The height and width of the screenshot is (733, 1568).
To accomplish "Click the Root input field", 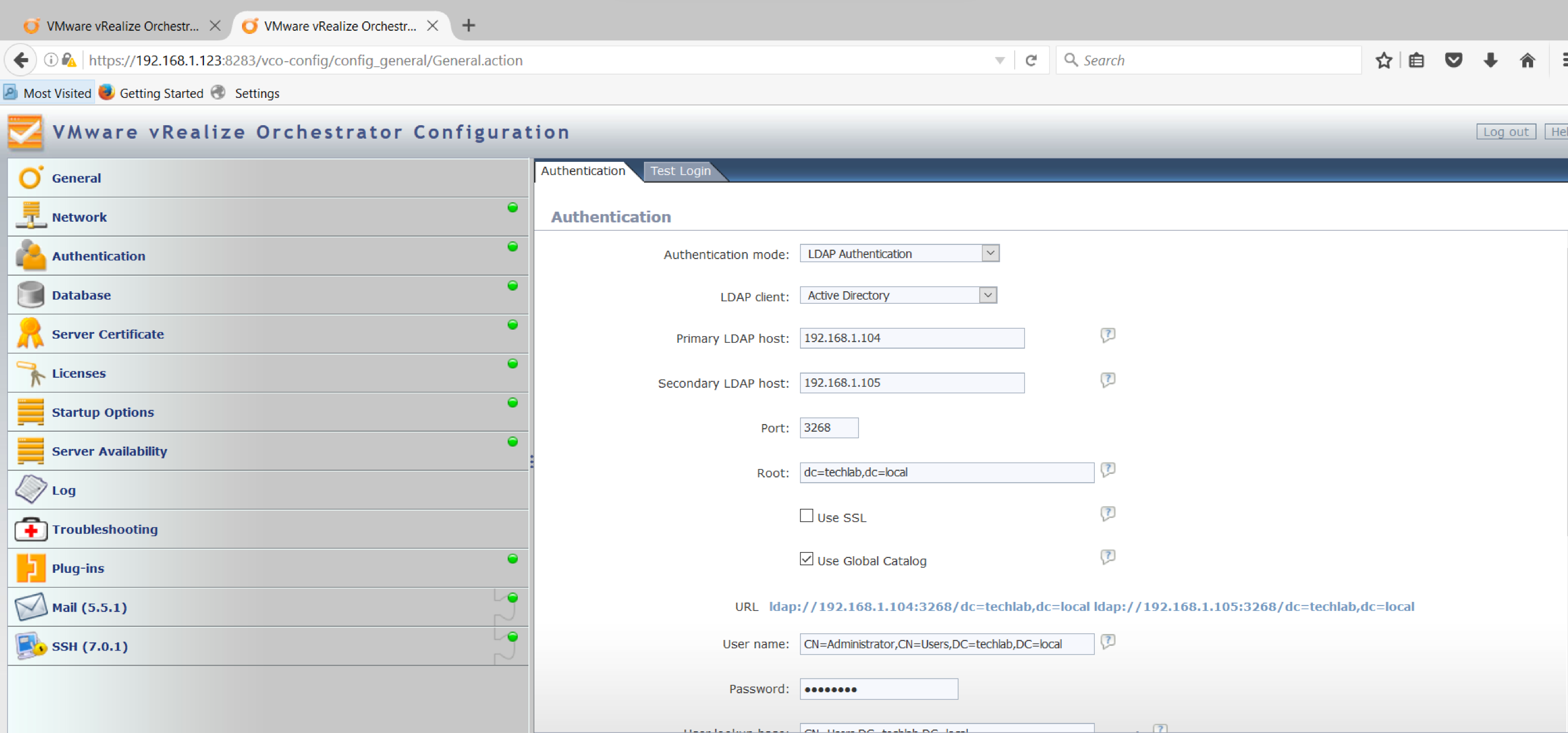I will [946, 473].
